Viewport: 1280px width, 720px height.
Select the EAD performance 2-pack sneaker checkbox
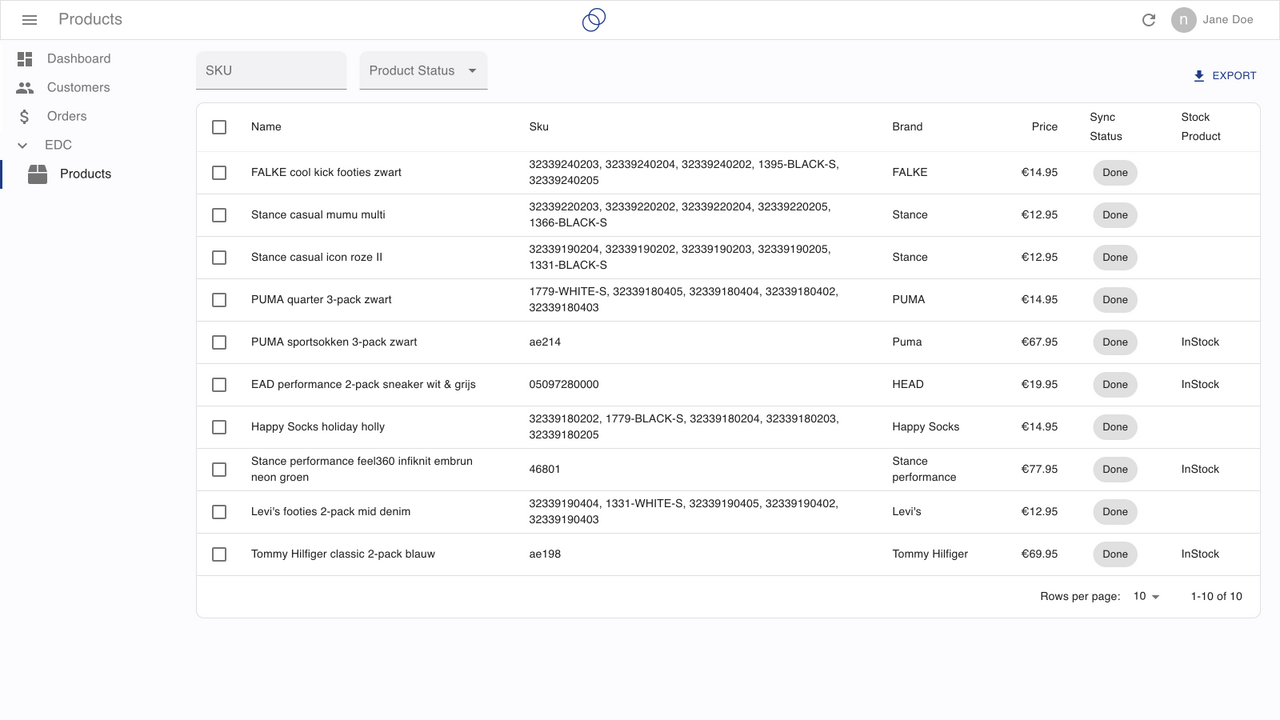tap(219, 385)
